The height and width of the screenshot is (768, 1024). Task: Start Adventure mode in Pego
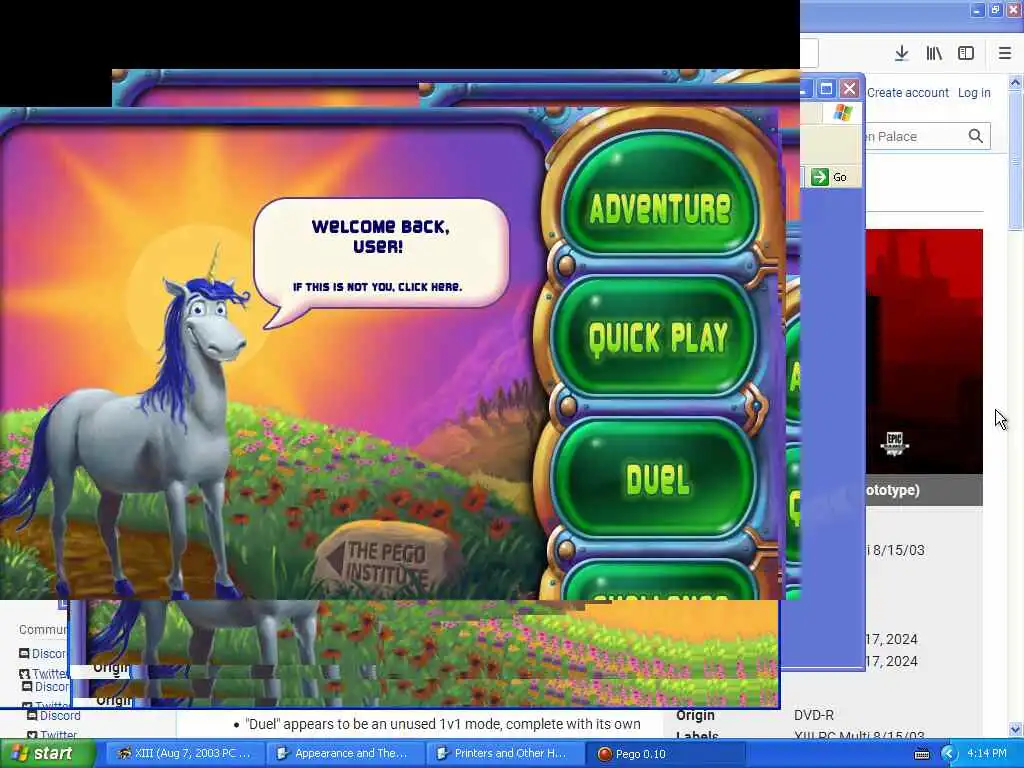click(x=660, y=194)
